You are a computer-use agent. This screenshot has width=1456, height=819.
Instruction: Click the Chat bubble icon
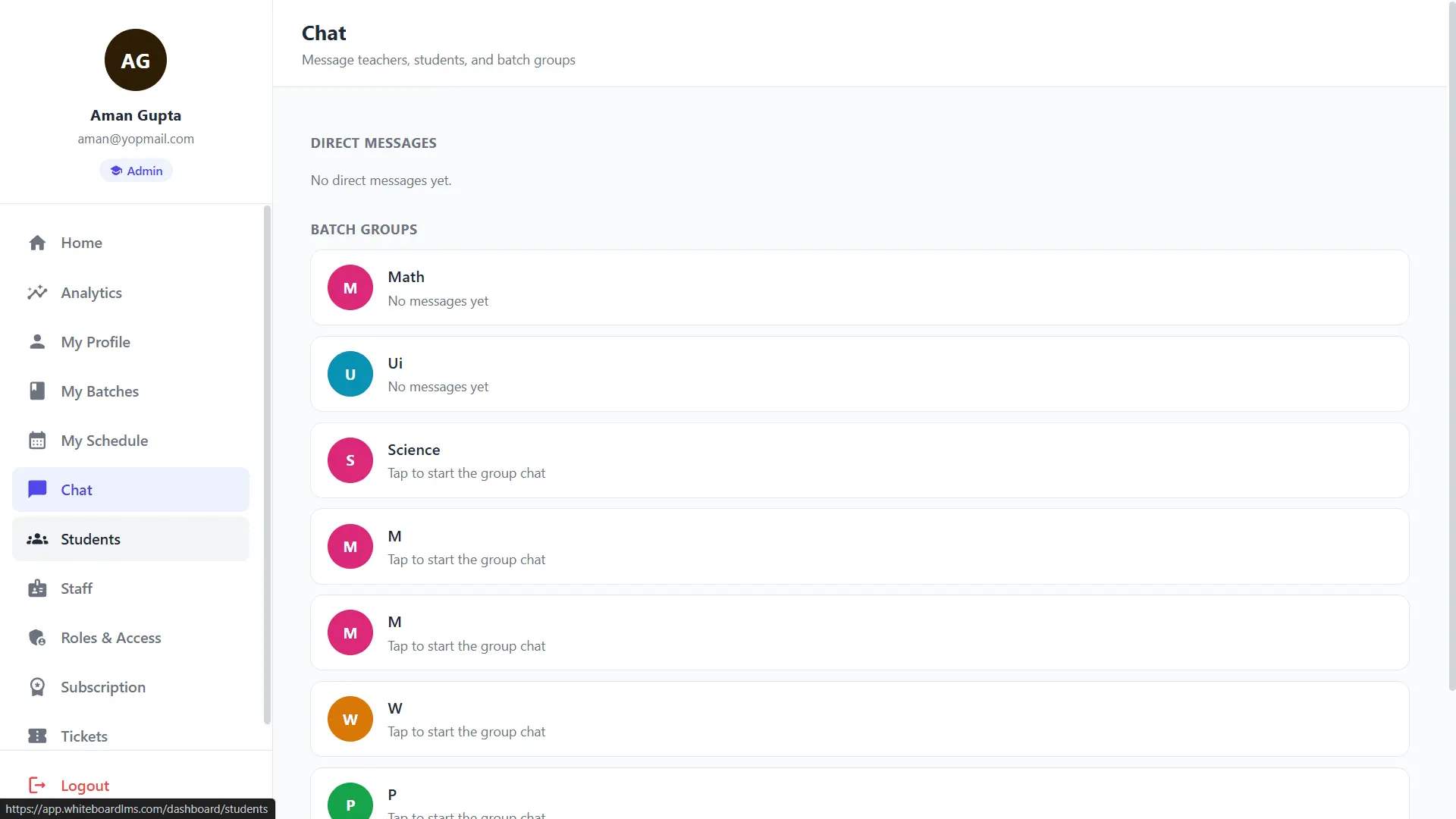click(37, 490)
